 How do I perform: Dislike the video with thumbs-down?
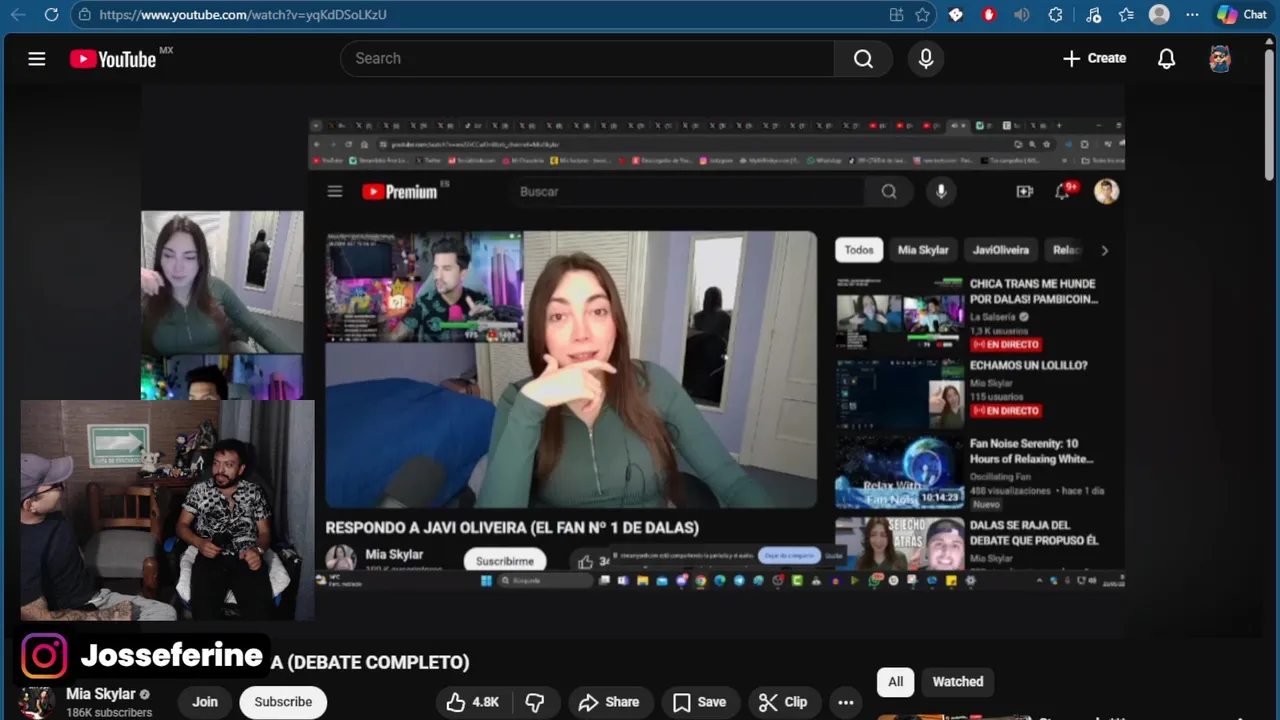pos(535,702)
